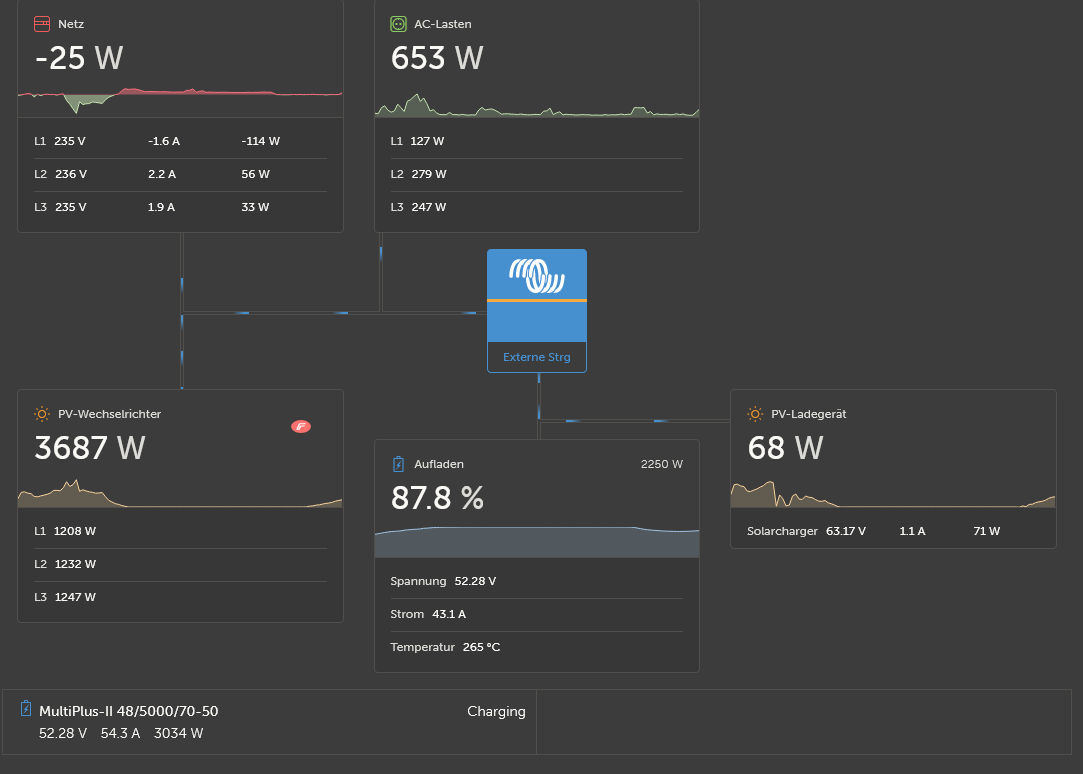Viewport: 1083px width, 774px height.
Task: Click the red badge in PV-Wechselrichter card
Action: tap(301, 427)
